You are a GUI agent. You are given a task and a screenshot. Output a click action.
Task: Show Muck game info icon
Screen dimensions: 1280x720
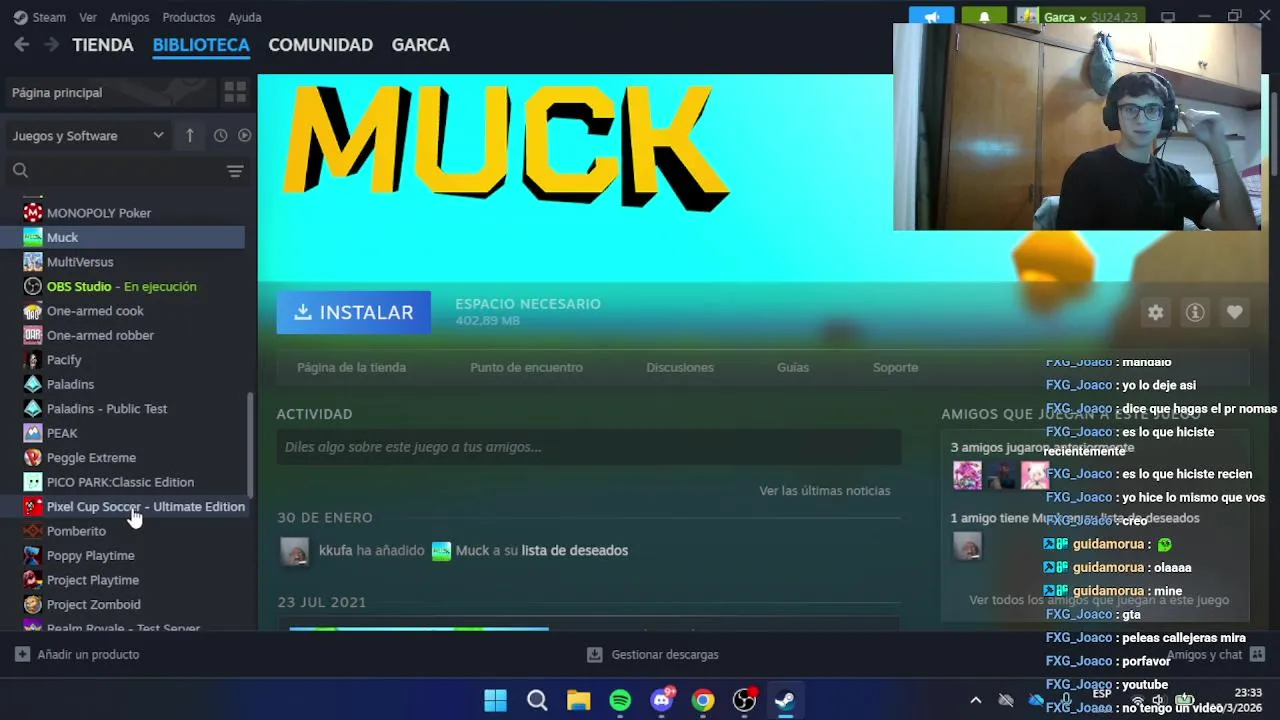1195,312
